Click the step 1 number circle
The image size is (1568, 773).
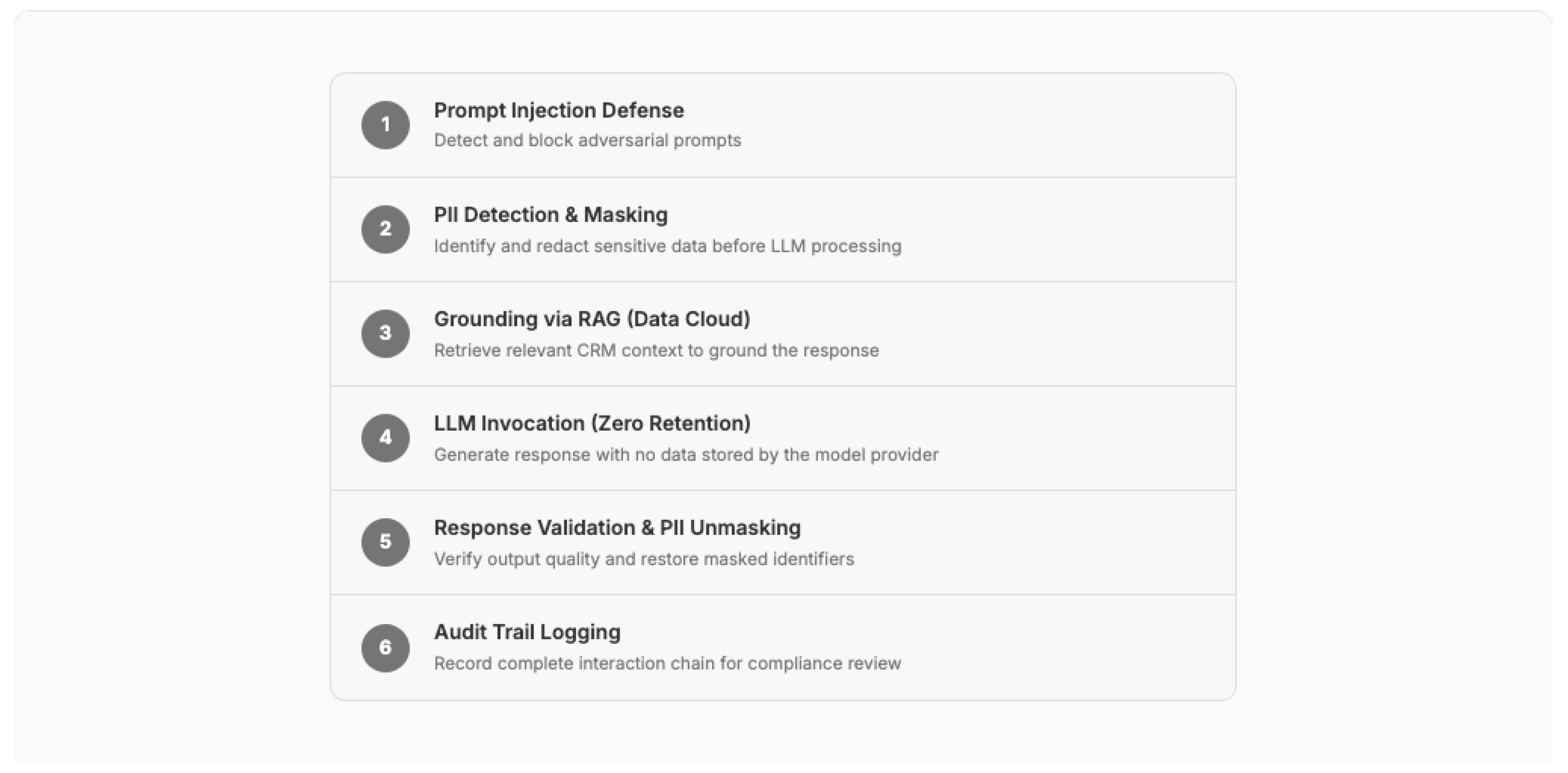point(385,125)
